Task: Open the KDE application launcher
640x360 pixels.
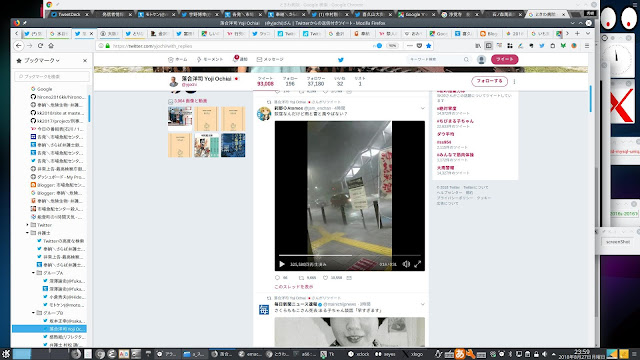Action: (x=6, y=354)
